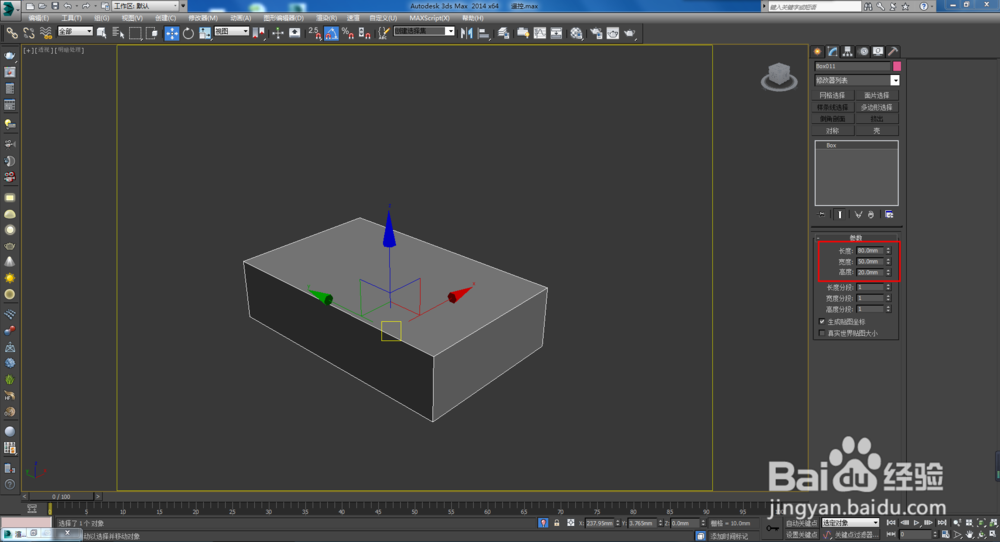
Task: Click the 长度分段 spinner arrows
Action: pos(888,288)
